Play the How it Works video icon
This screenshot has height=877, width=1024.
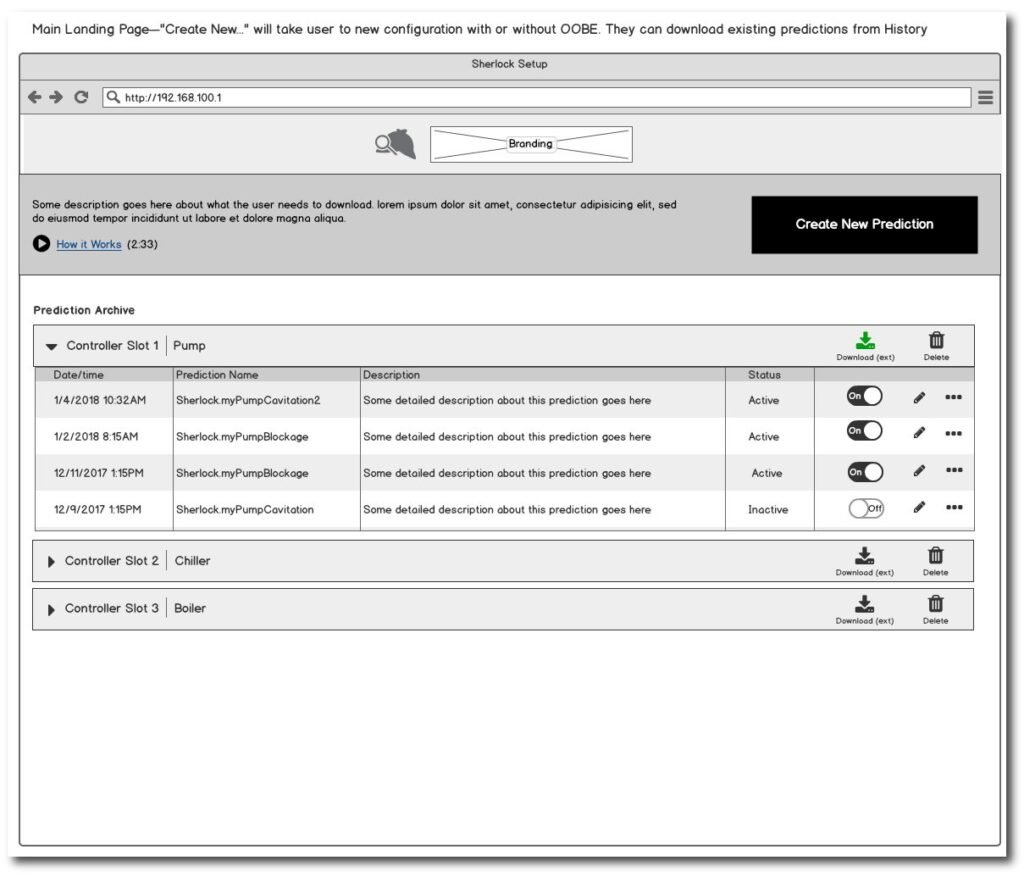point(41,244)
